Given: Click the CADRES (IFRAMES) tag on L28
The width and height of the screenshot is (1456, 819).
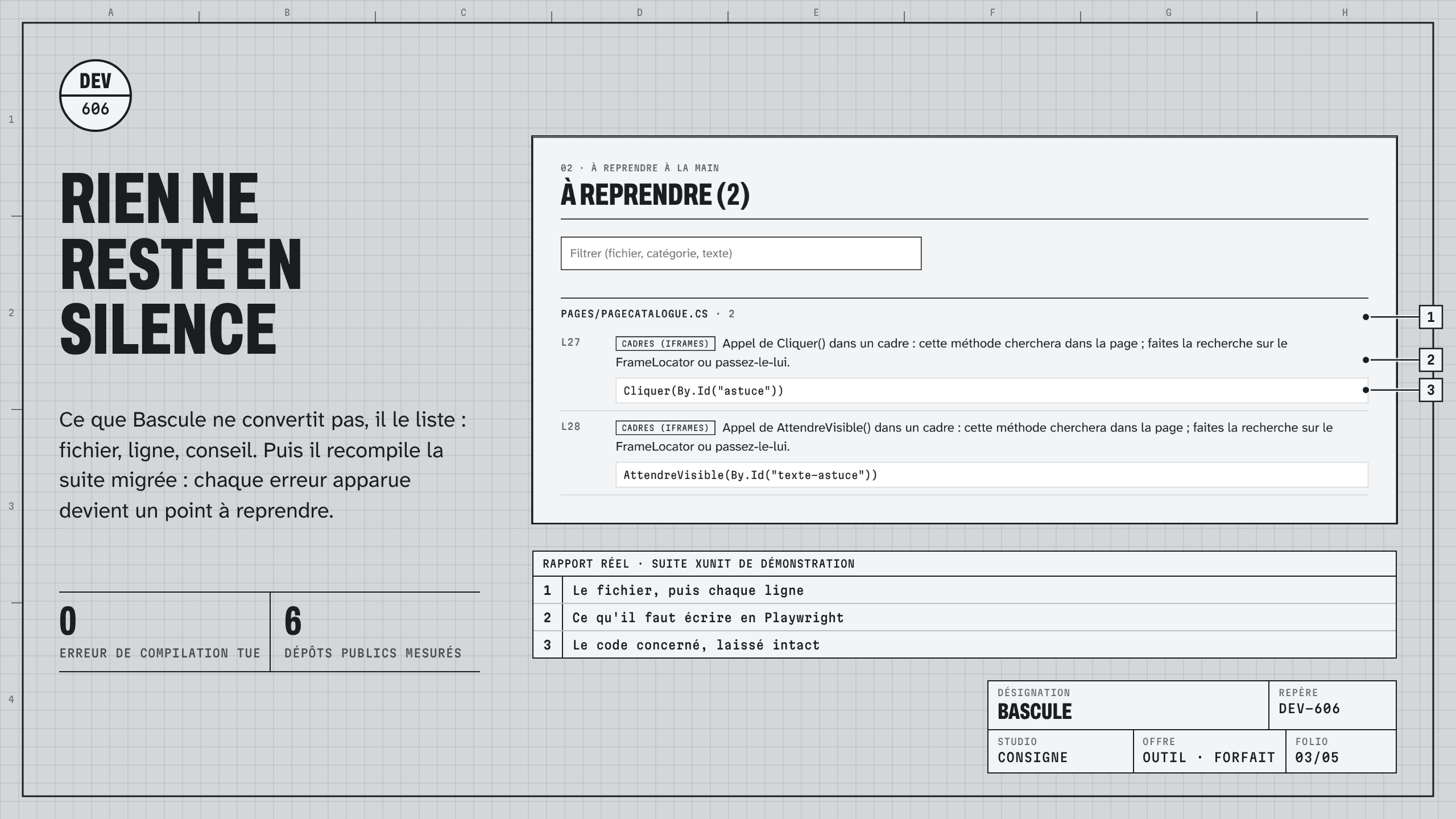Looking at the screenshot, I should pos(665,428).
